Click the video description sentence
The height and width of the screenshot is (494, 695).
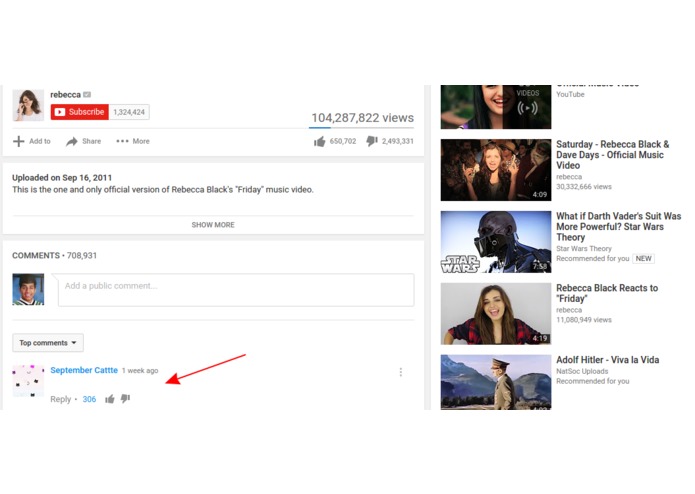163,190
